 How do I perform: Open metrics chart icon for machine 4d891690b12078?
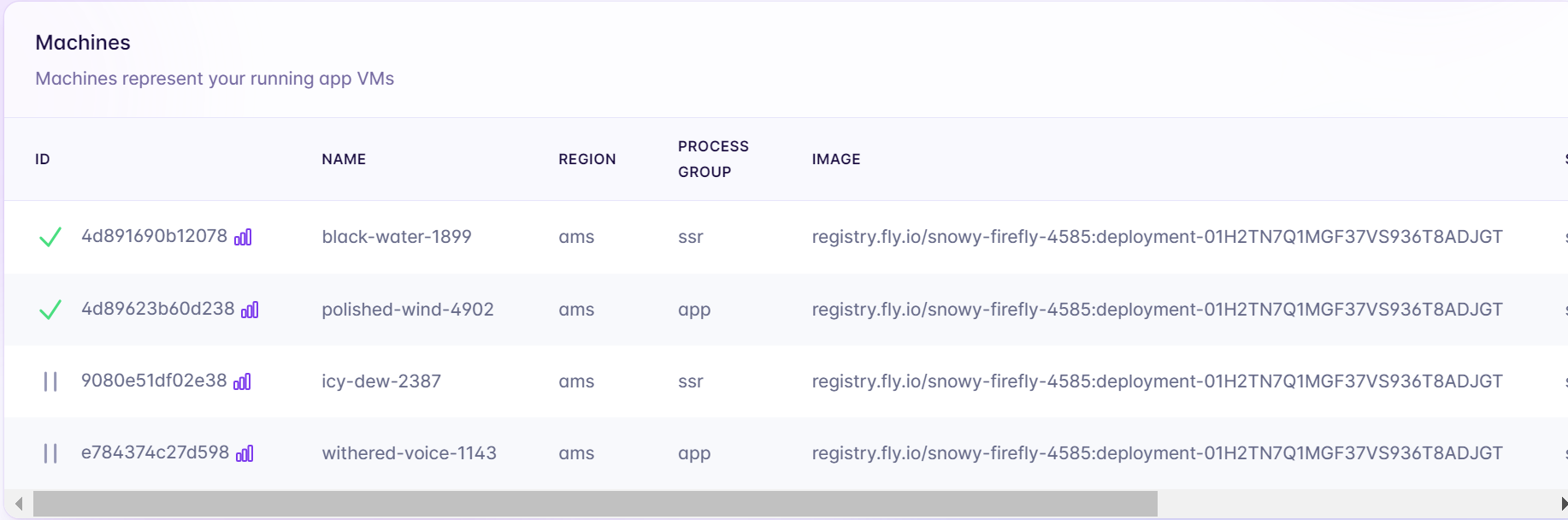tap(243, 238)
